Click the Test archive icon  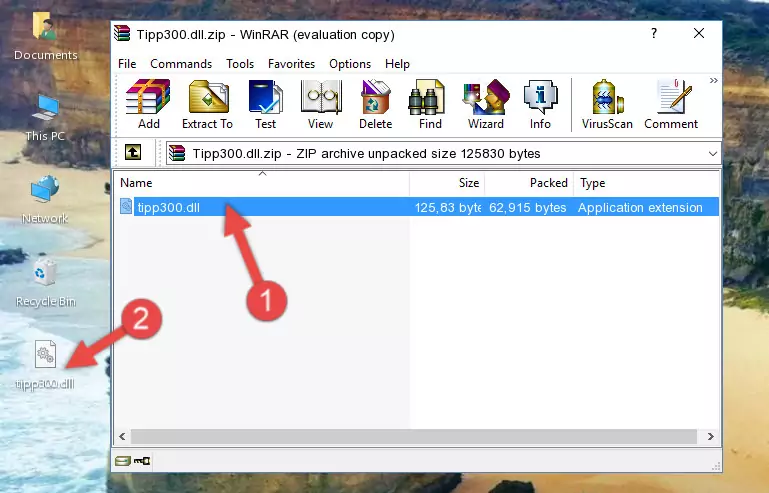pos(265,104)
